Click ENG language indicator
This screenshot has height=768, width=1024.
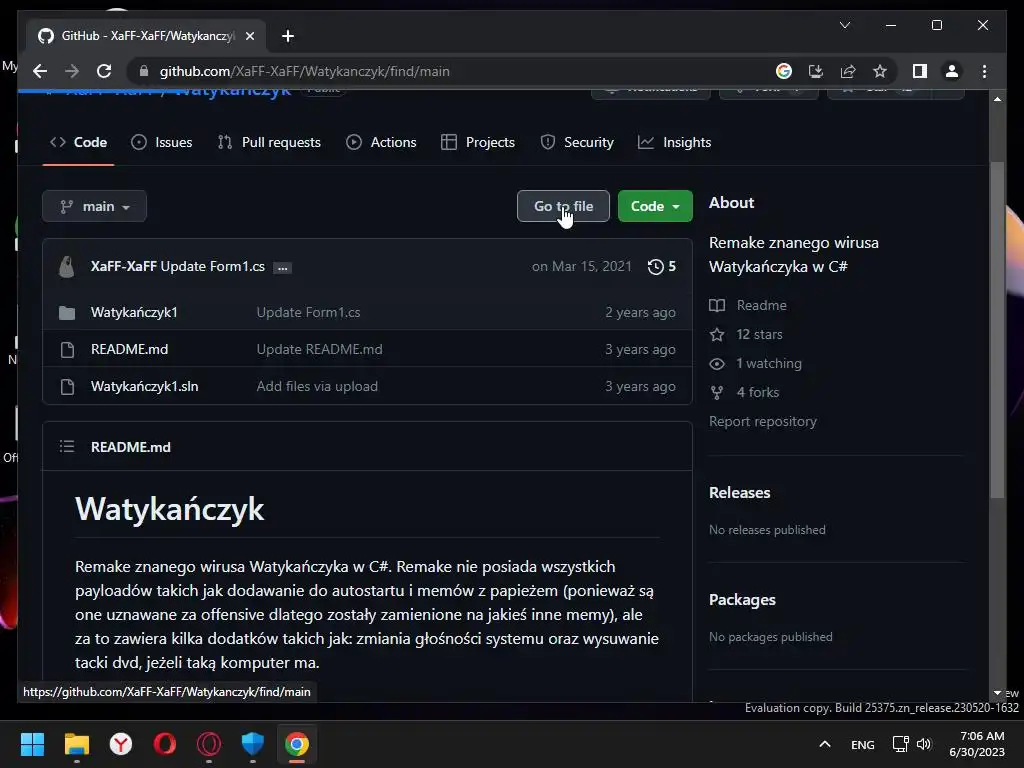(x=863, y=744)
